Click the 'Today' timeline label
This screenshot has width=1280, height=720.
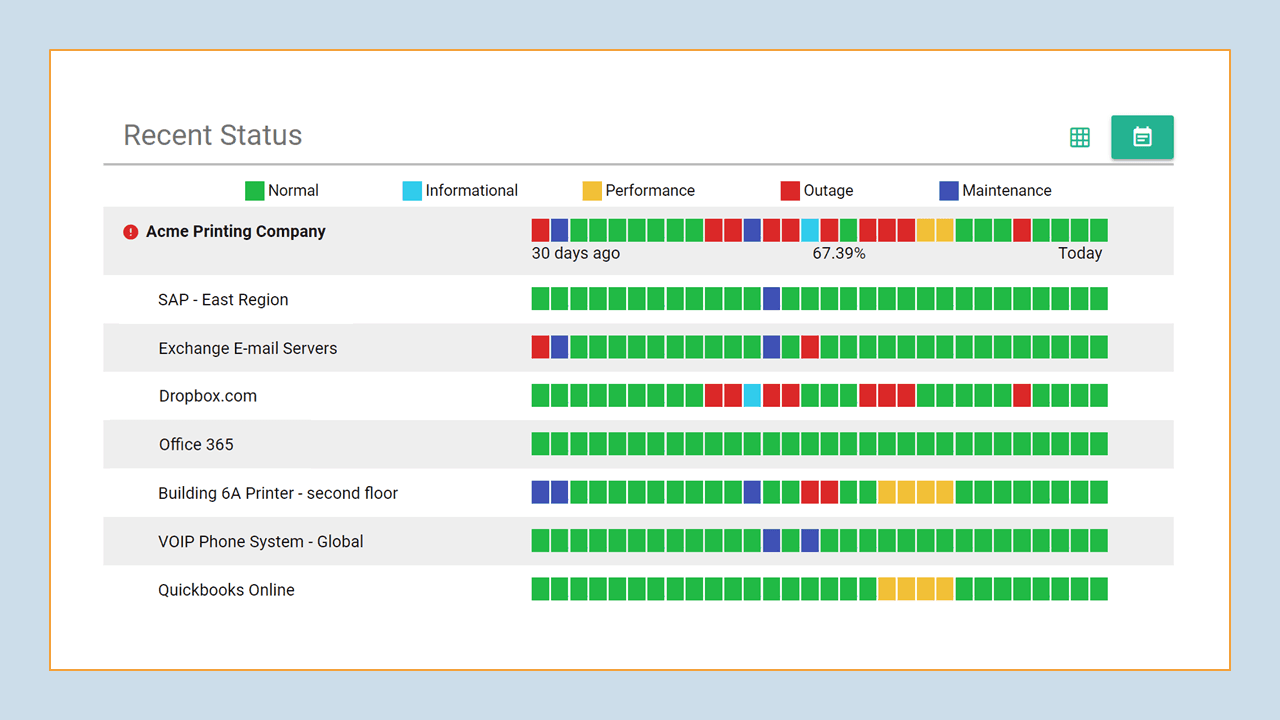pos(1080,254)
